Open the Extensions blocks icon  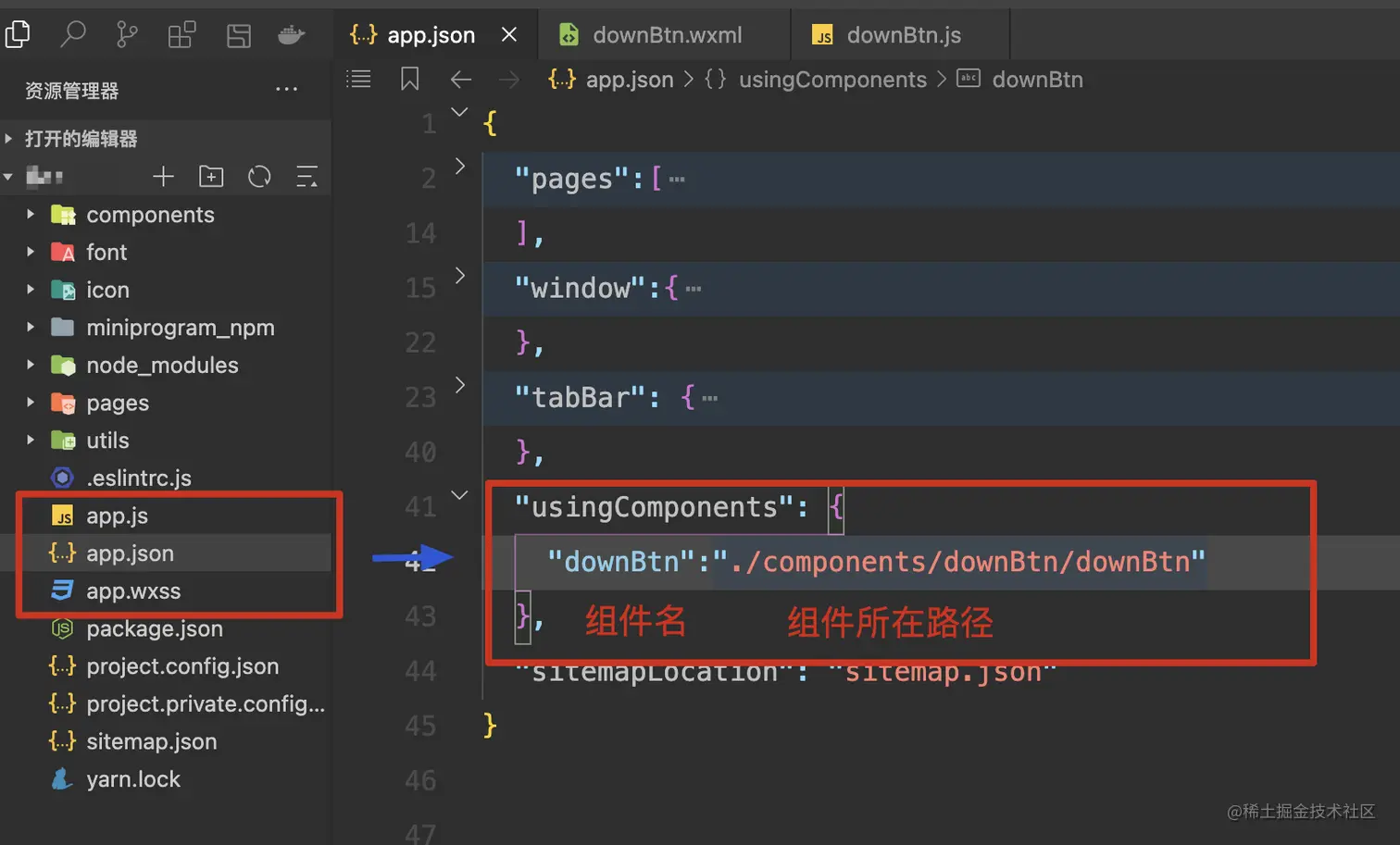(x=181, y=35)
